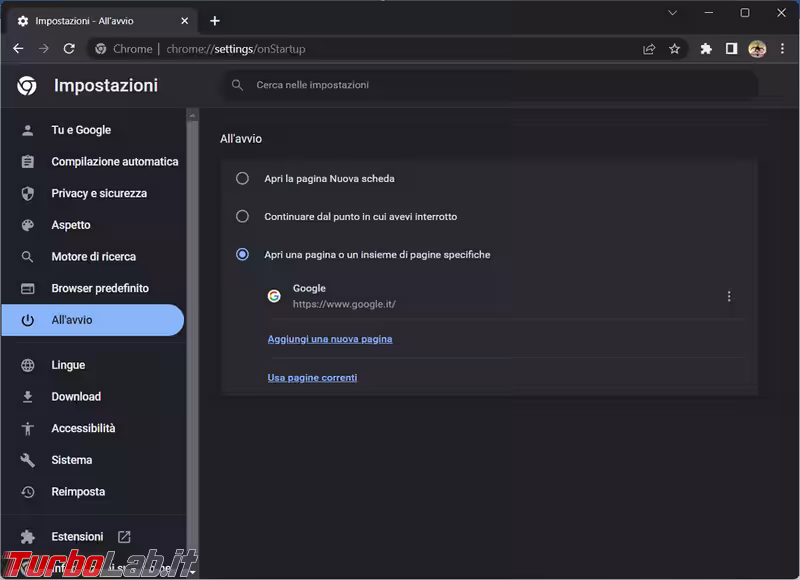This screenshot has width=800, height=580.
Task: Select 'Apri la pagina Nuova scheda' option
Action: [242, 179]
